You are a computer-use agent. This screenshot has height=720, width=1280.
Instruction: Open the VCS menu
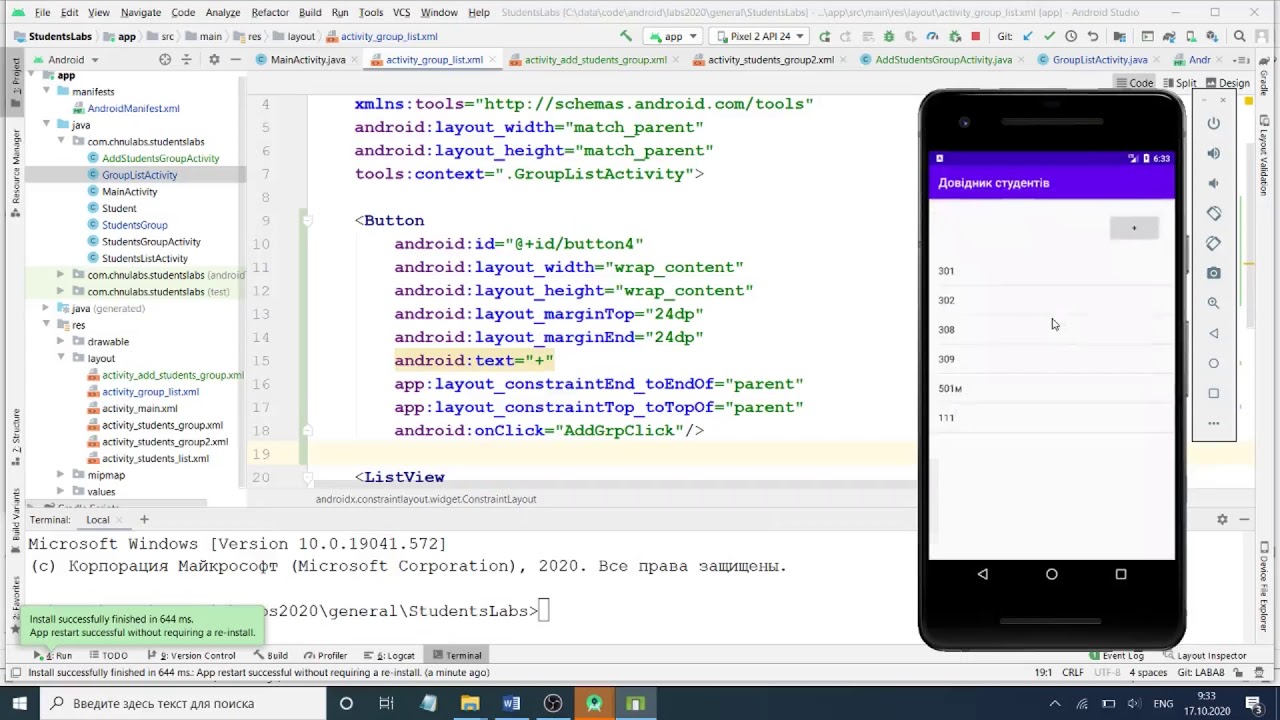click(x=401, y=12)
